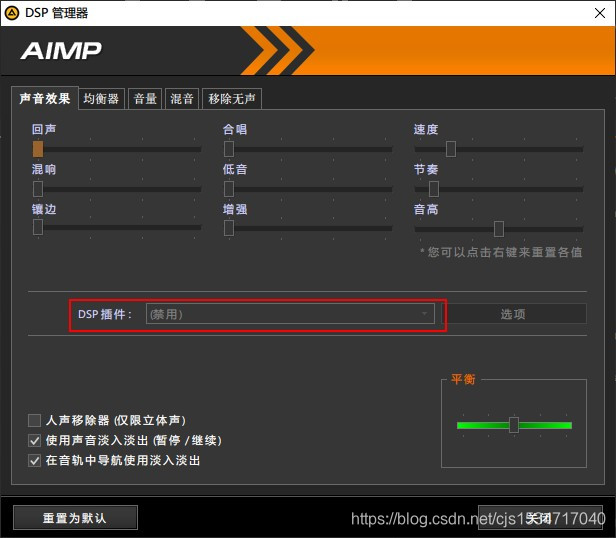Click the 合唱 slider handle
Image resolution: width=616 pixels, height=538 pixels.
pos(229,149)
